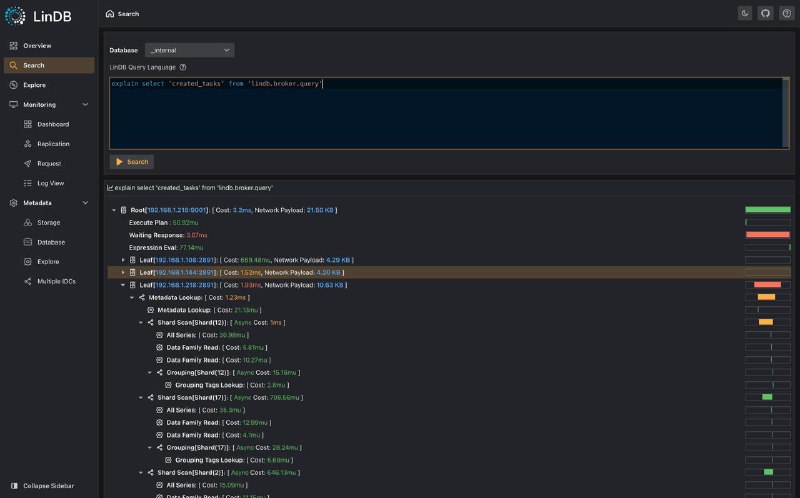This screenshot has width=800, height=498.
Task: Collapse the Metadata section chevron
Action: (x=85, y=203)
